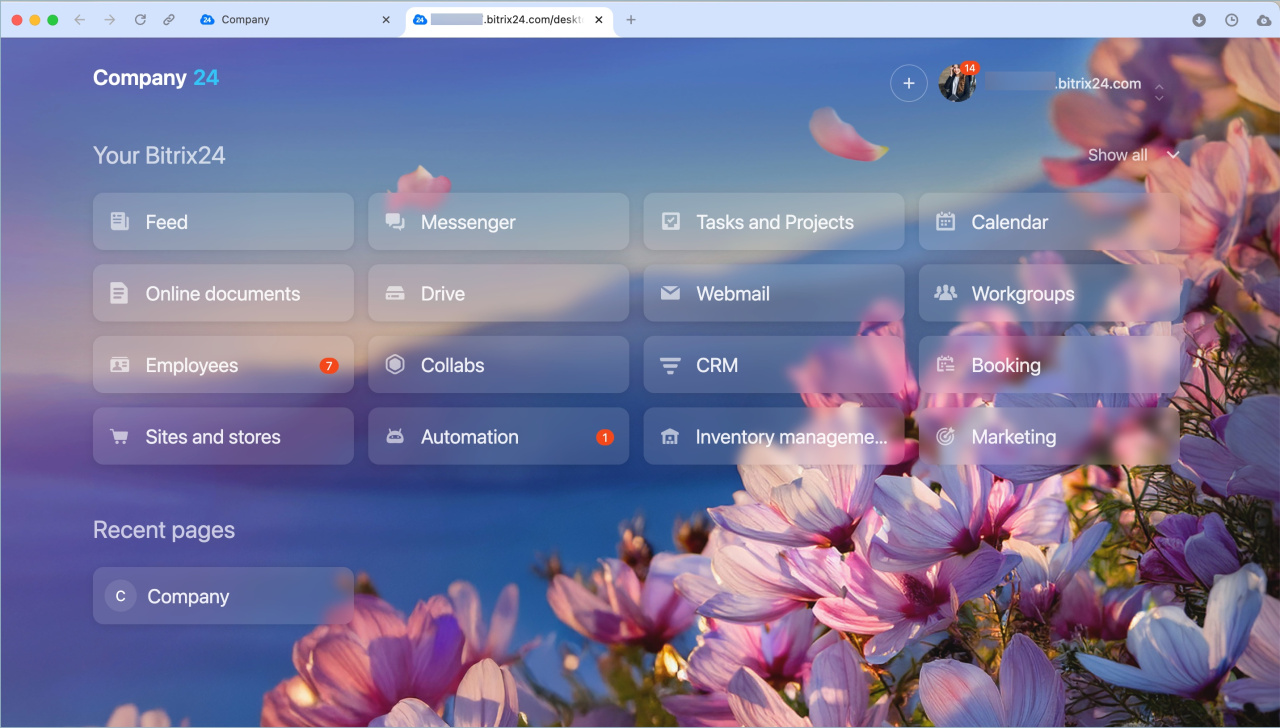This screenshot has height=728, width=1280.
Task: Click the Sites and stores cart icon
Action: click(x=119, y=437)
